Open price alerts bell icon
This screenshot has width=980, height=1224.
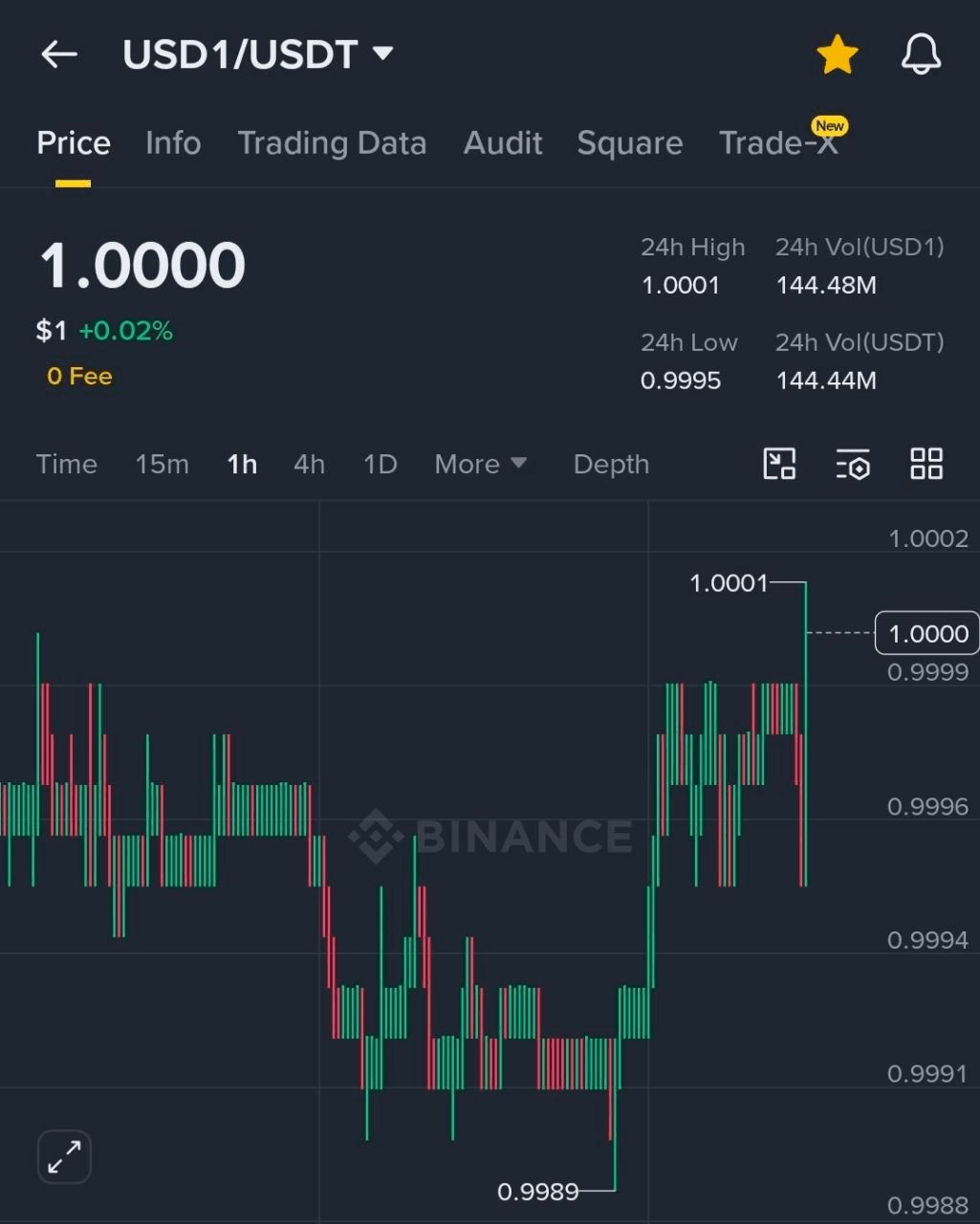click(922, 55)
